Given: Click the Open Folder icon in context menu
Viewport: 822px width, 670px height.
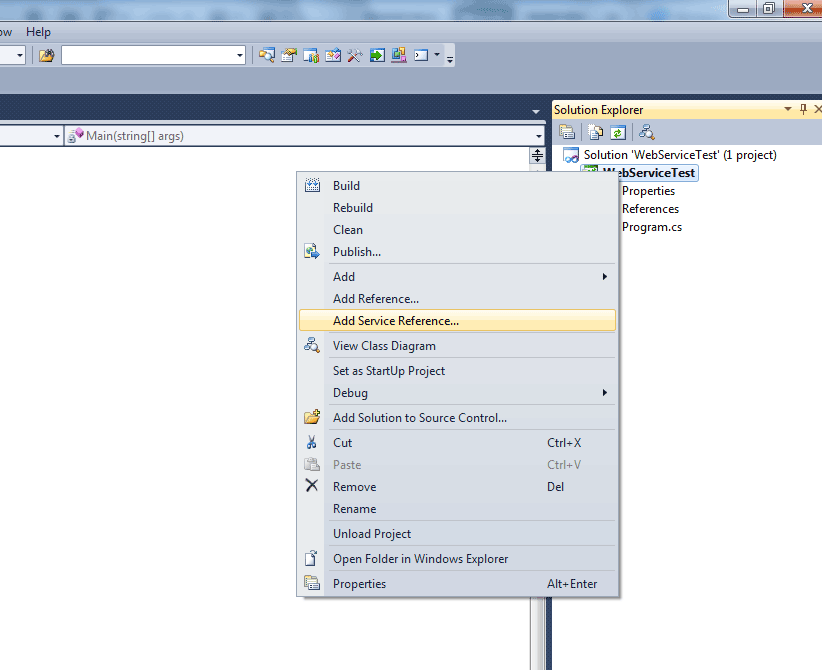Looking at the screenshot, I should (311, 558).
